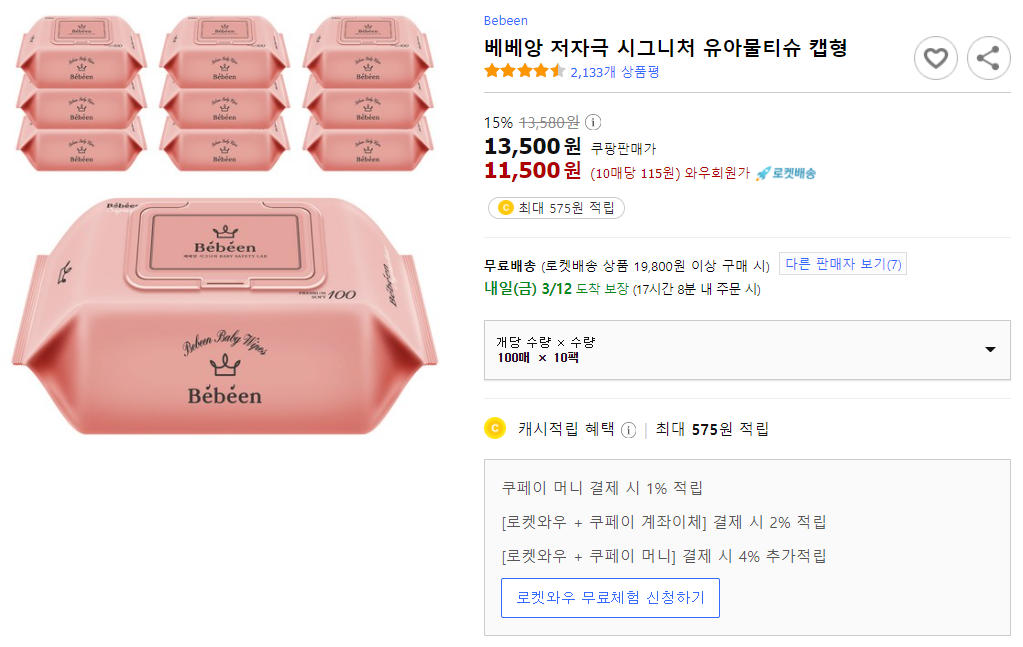The width and height of the screenshot is (1023, 647).
Task: Click dropdown arrow of quantity selector
Action: (x=990, y=350)
